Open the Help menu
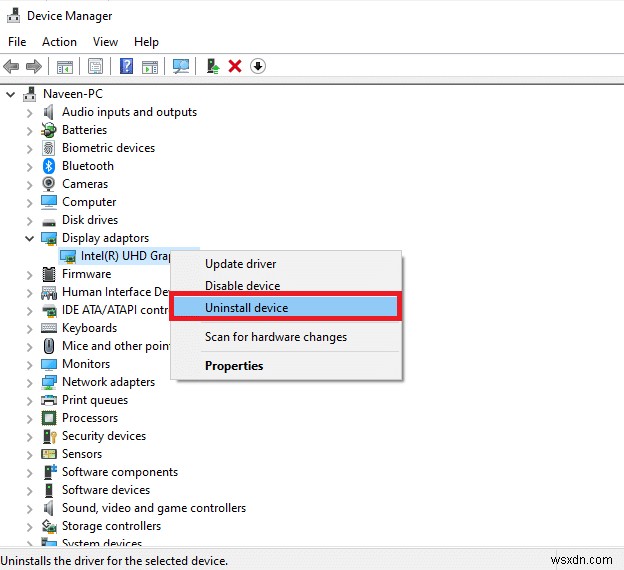The image size is (624, 570). pyautogui.click(x=146, y=42)
